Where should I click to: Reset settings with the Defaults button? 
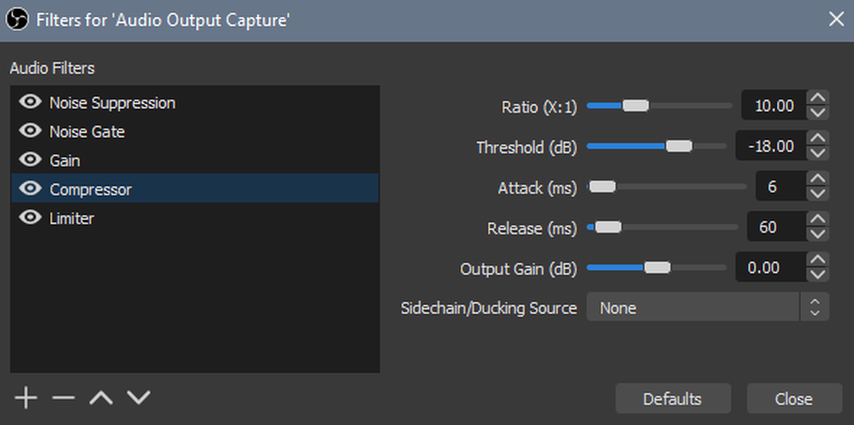(673, 398)
